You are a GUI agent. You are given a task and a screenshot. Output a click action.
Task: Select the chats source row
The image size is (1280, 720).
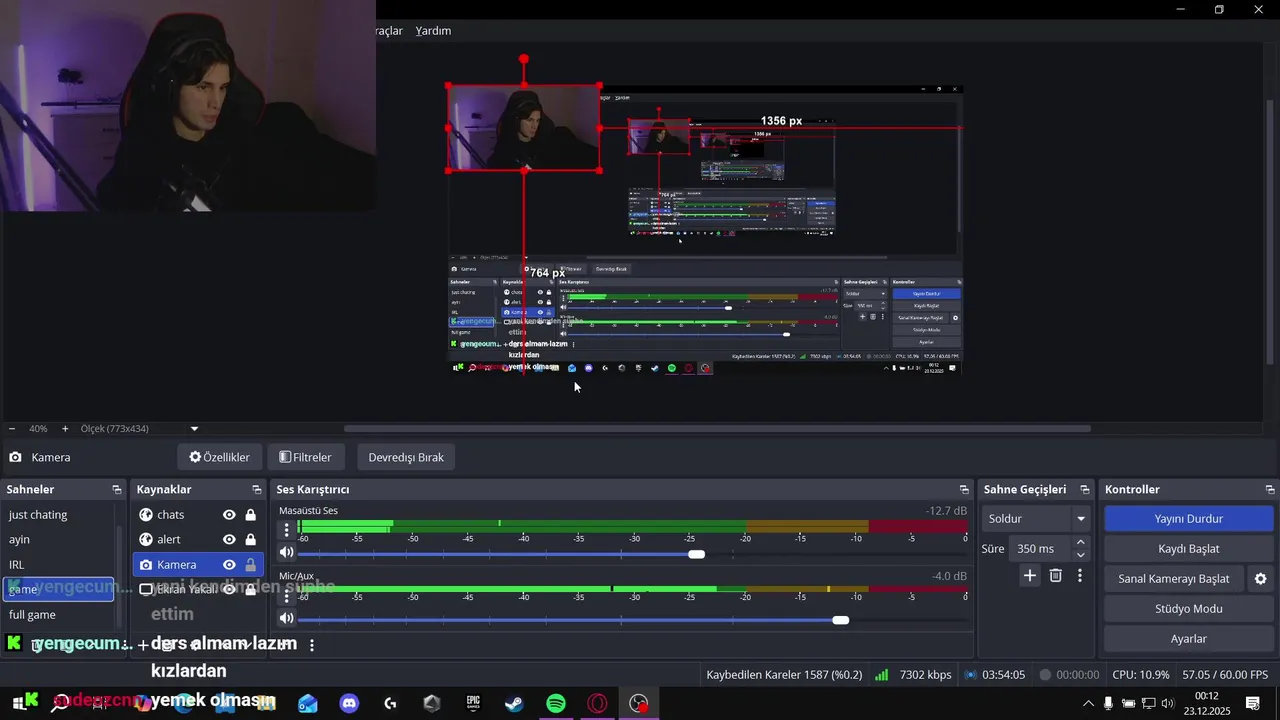198,515
